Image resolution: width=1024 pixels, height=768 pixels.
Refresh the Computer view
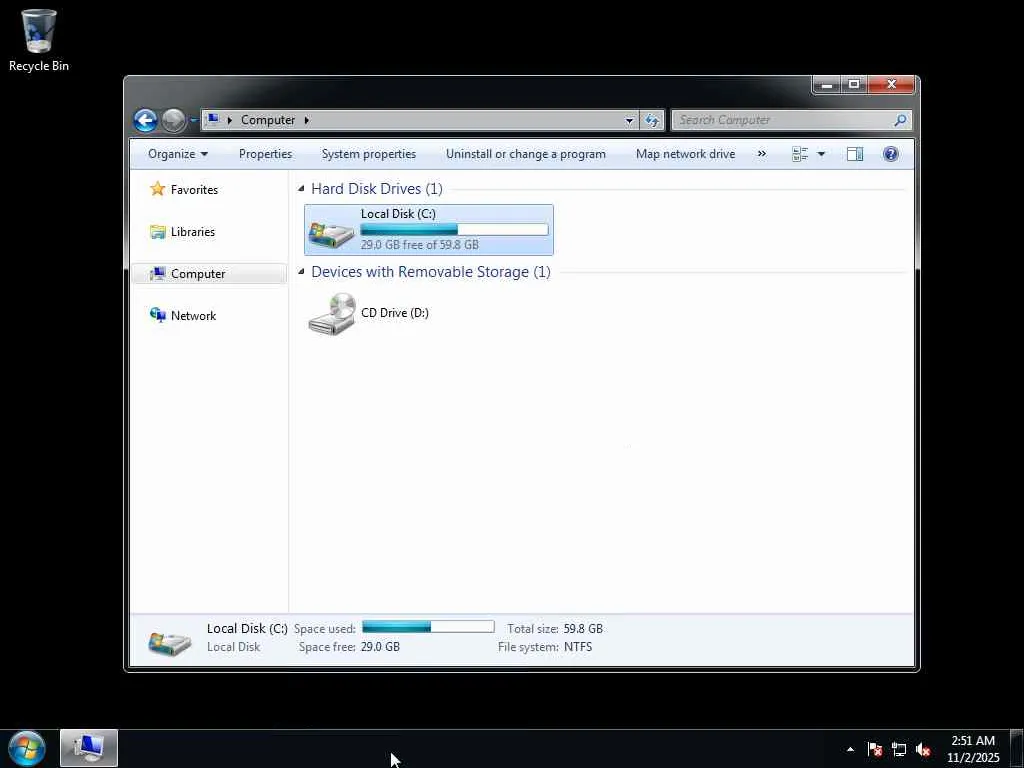[652, 120]
